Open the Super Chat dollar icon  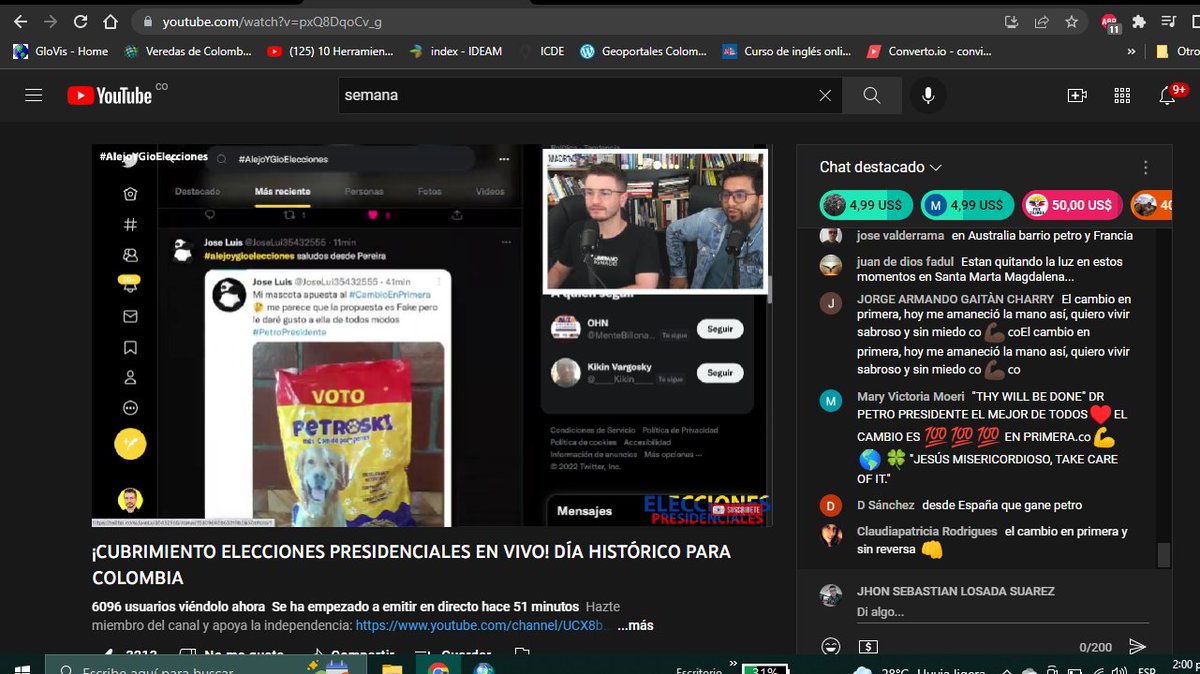click(868, 647)
